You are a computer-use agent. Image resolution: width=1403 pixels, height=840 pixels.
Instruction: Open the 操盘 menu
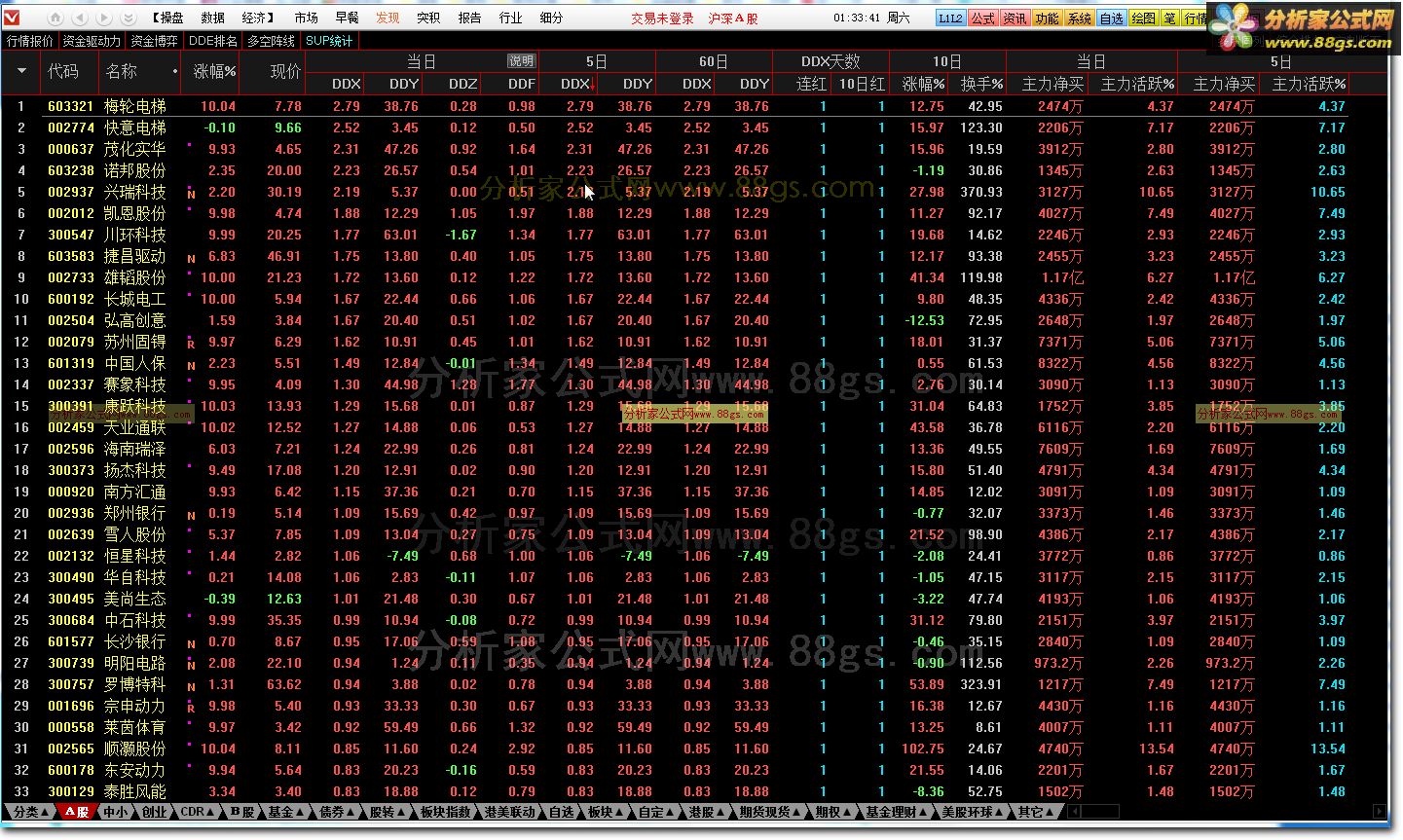point(168,18)
